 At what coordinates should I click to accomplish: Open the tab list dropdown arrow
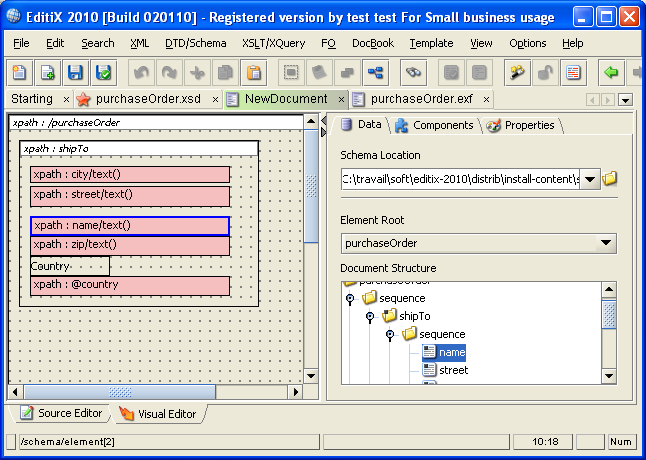[x=625, y=100]
